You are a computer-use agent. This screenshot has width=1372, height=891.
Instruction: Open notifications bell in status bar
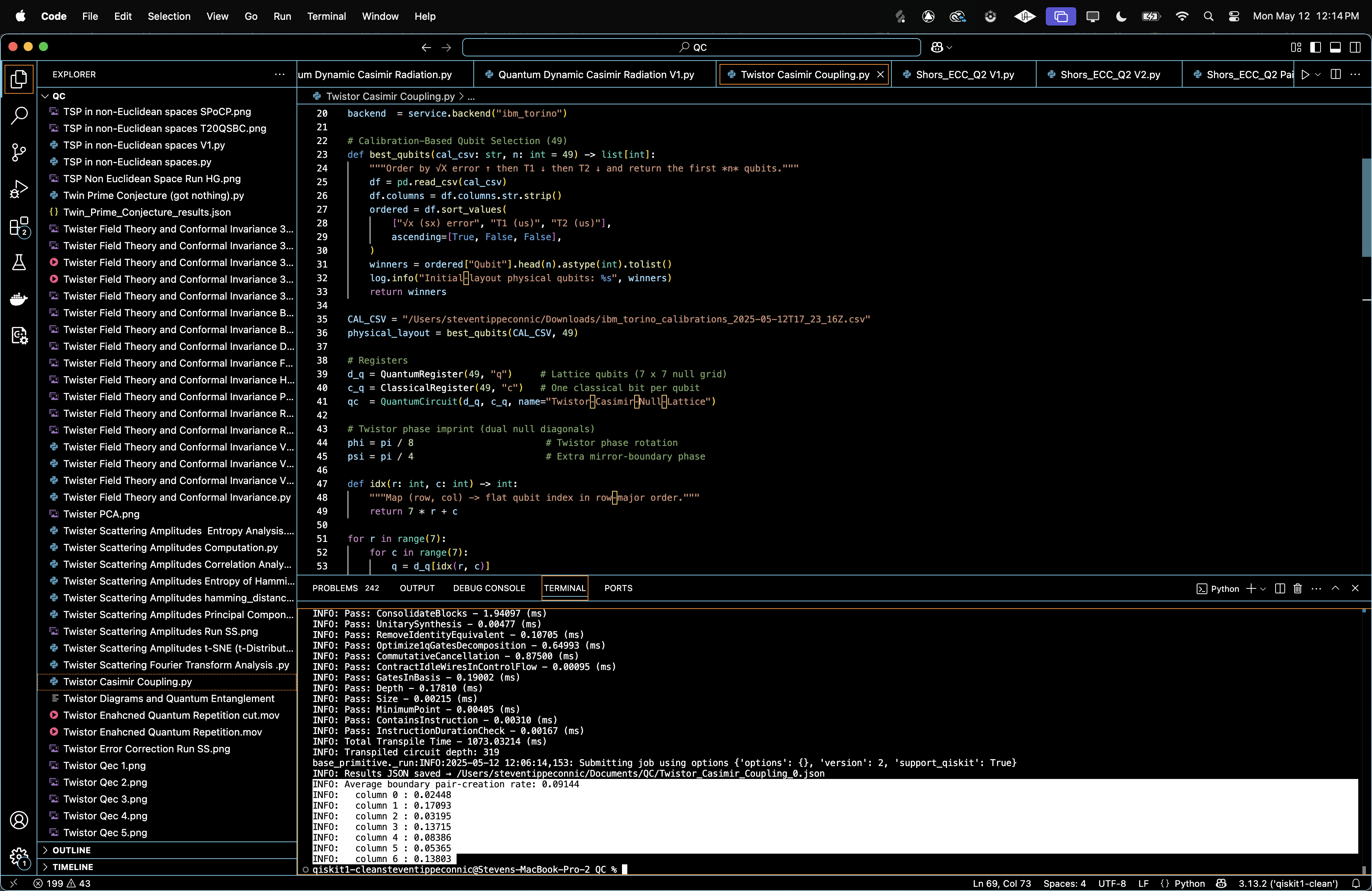pyautogui.click(x=1356, y=883)
